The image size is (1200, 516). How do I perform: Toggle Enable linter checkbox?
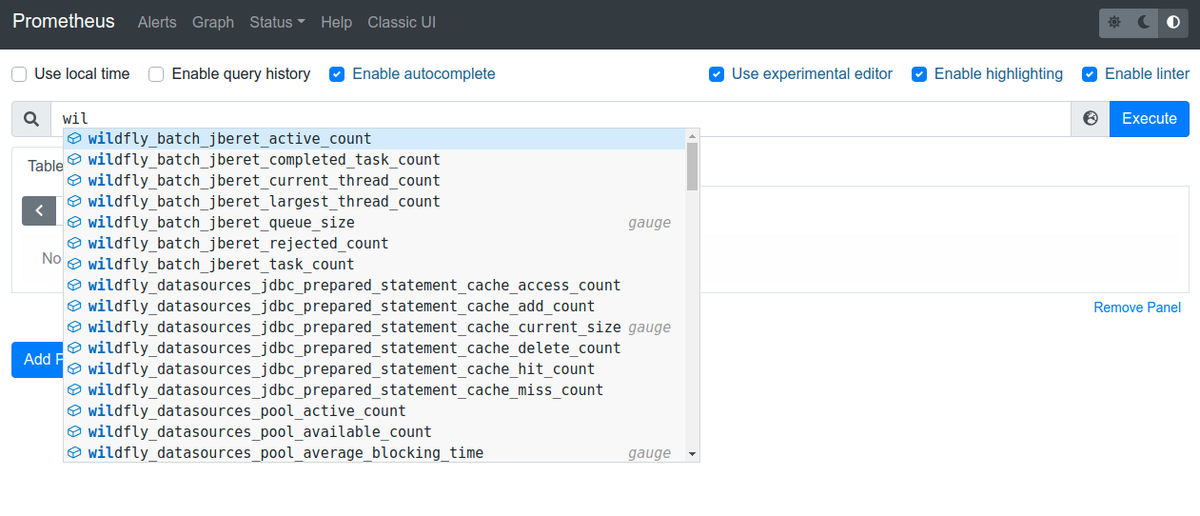pyautogui.click(x=1089, y=74)
